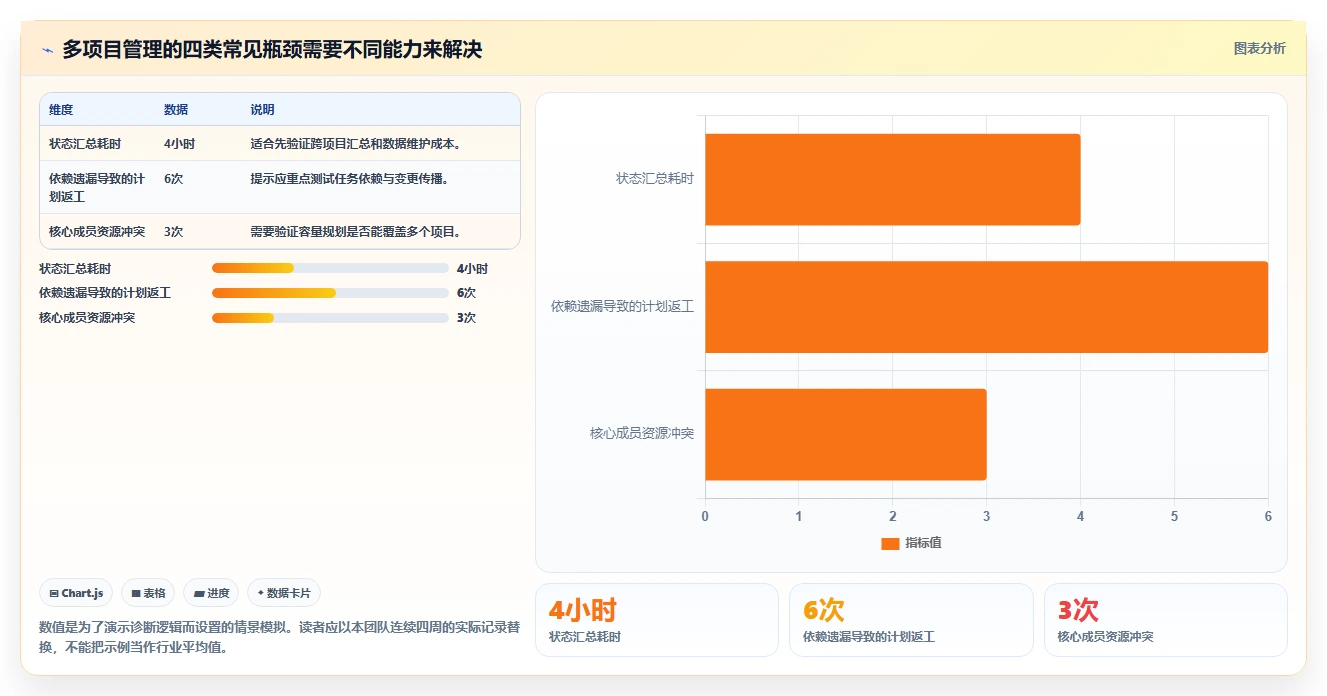This screenshot has height=696, width=1327.
Task: Click the 状态汇总耗时 label left of its progress bar
Action: pos(75,269)
